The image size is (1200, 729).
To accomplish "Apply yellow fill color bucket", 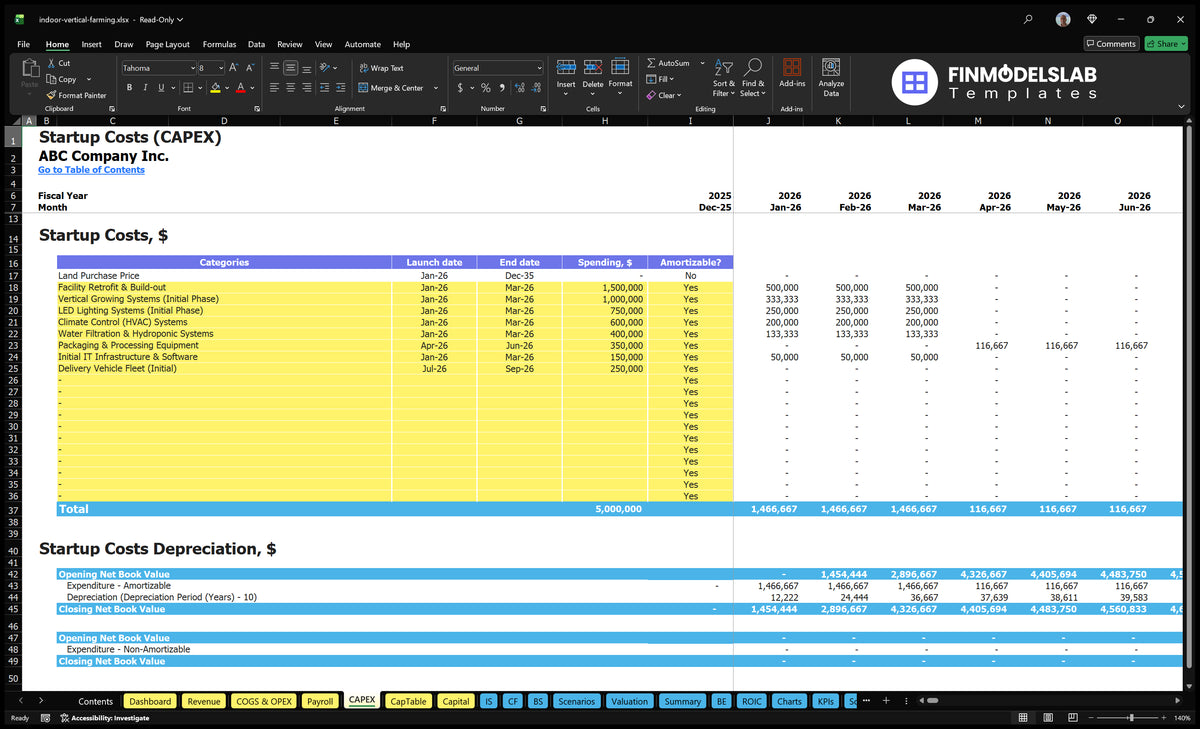I will [x=215, y=88].
